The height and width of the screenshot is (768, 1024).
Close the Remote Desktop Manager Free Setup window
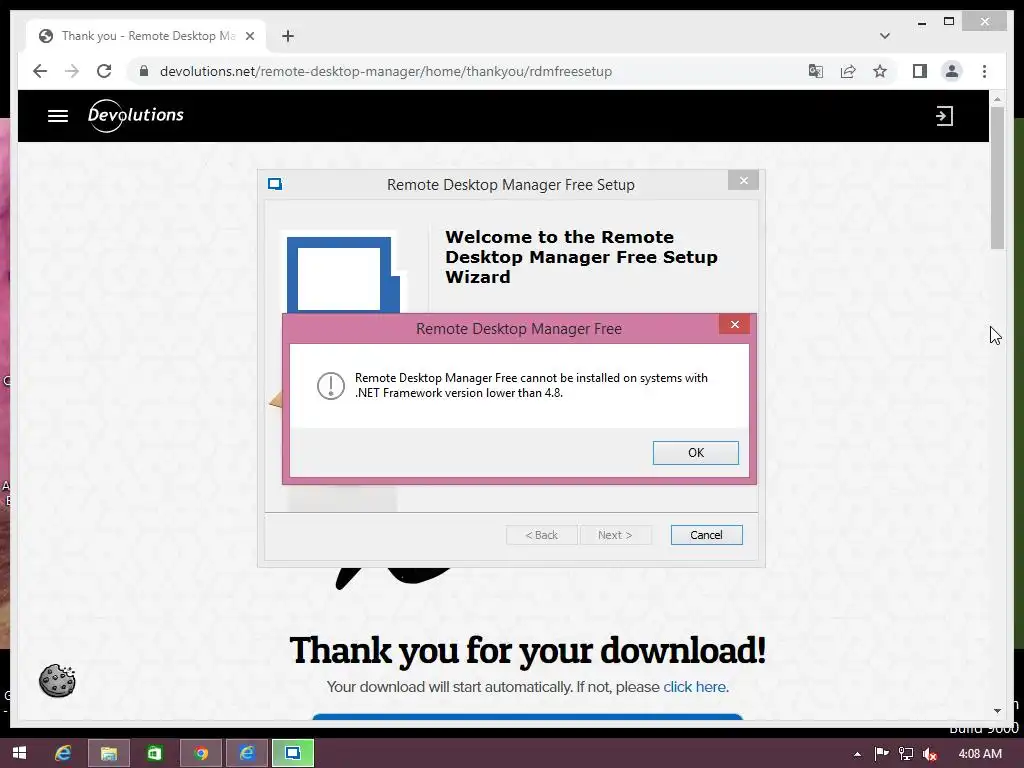pyautogui.click(x=743, y=180)
